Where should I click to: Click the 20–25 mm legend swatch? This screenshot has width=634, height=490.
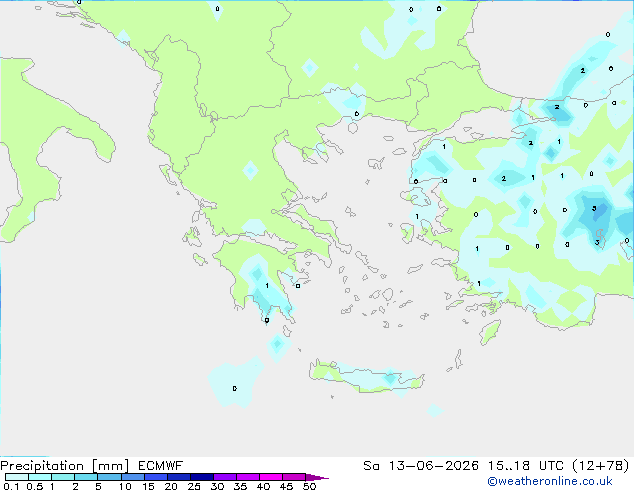tap(179, 477)
